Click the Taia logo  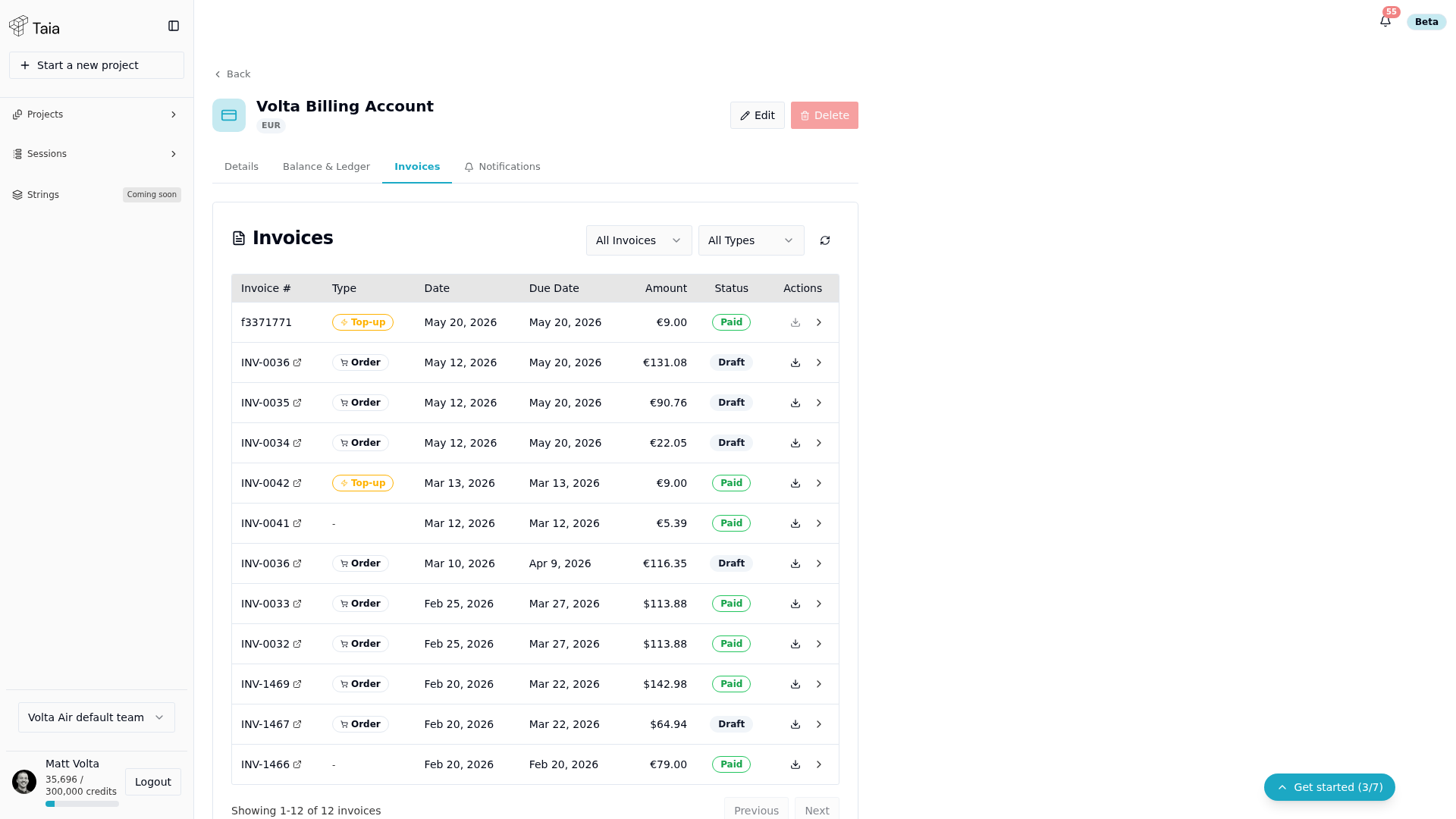34,27
